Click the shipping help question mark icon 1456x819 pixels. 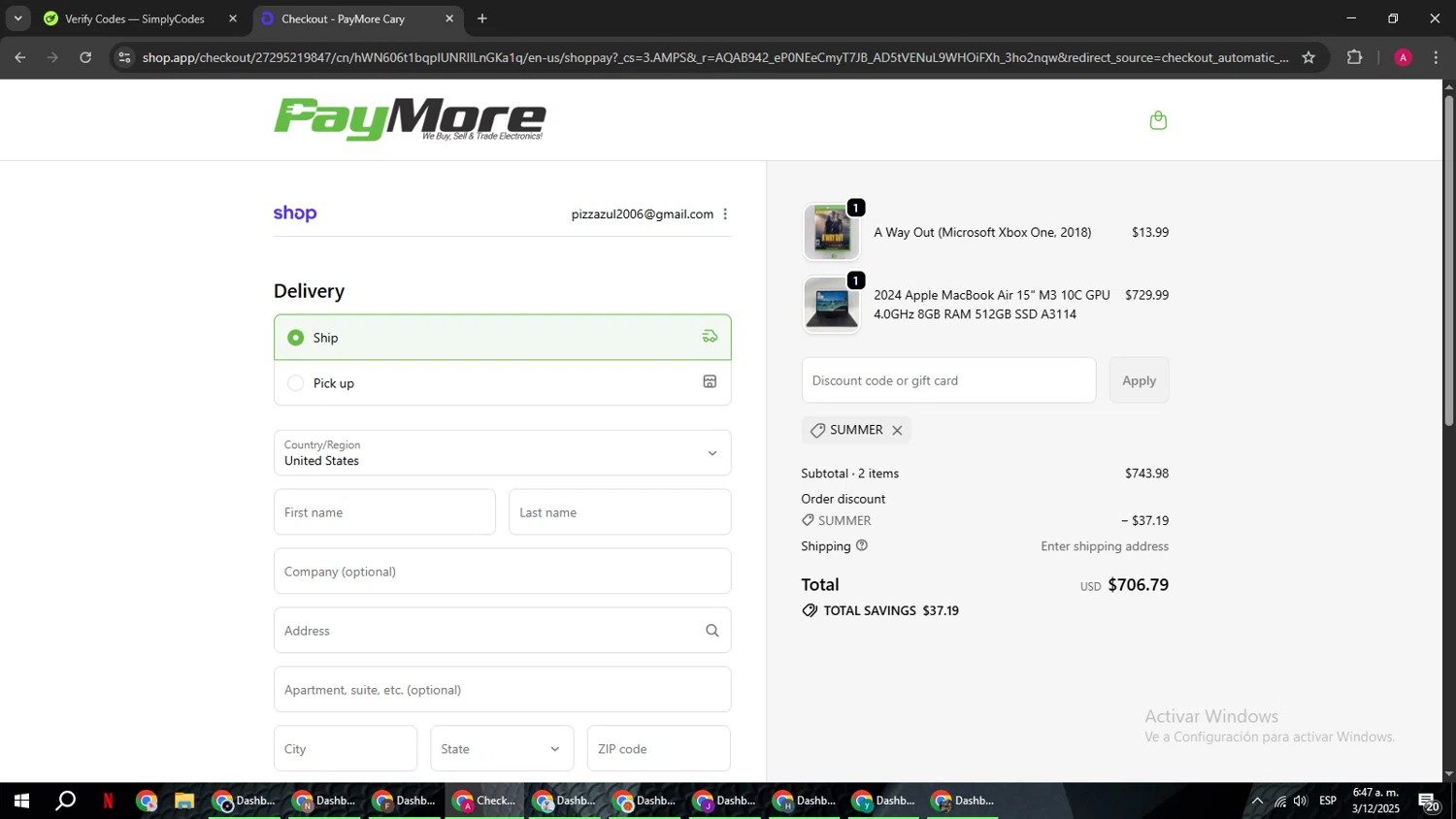[862, 545]
